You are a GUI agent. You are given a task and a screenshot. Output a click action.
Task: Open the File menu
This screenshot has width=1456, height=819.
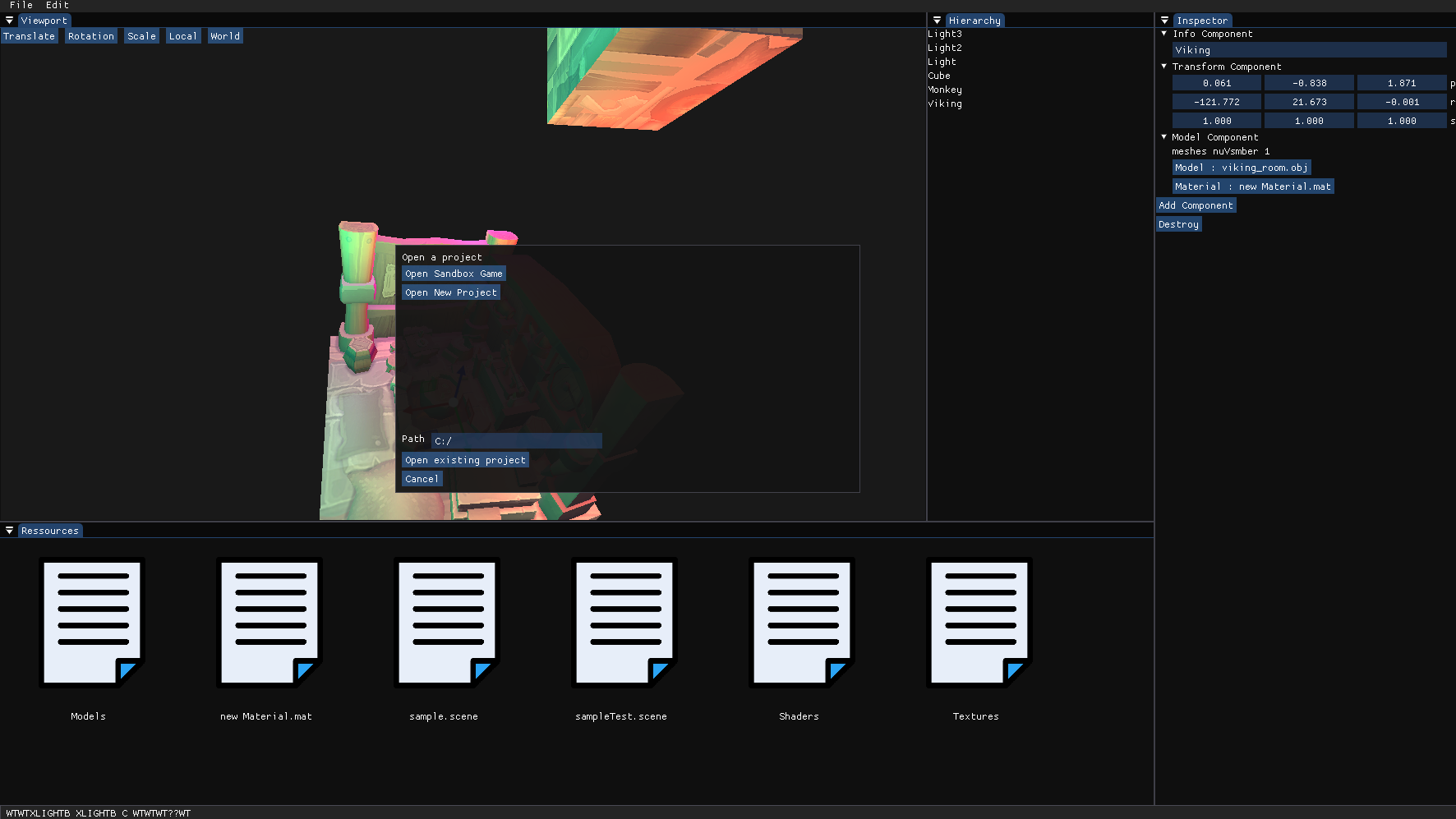pos(21,5)
